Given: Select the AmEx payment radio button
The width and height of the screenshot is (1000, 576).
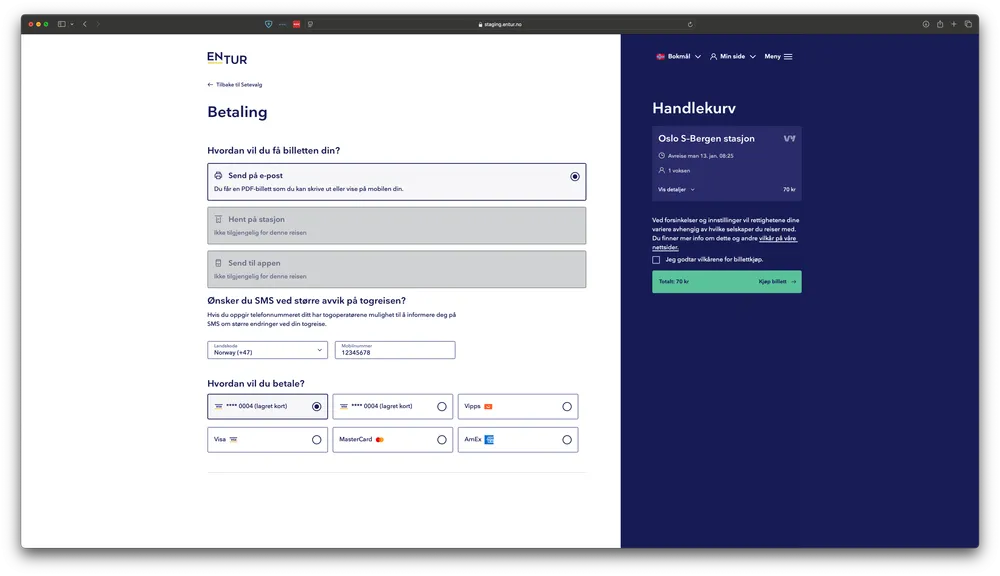Looking at the screenshot, I should click(567, 440).
